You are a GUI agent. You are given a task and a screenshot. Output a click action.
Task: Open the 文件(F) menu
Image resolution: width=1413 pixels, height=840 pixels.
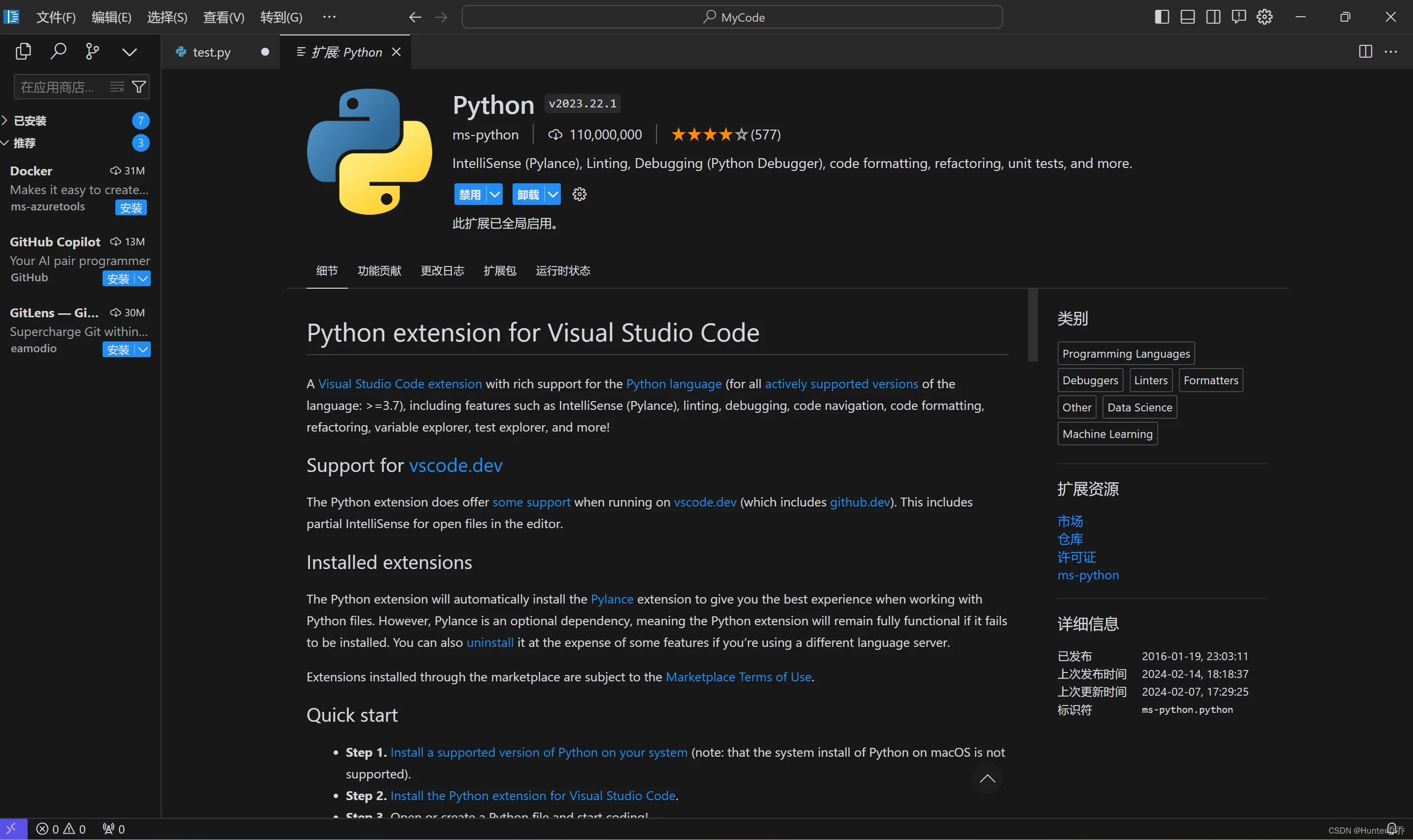coord(56,17)
